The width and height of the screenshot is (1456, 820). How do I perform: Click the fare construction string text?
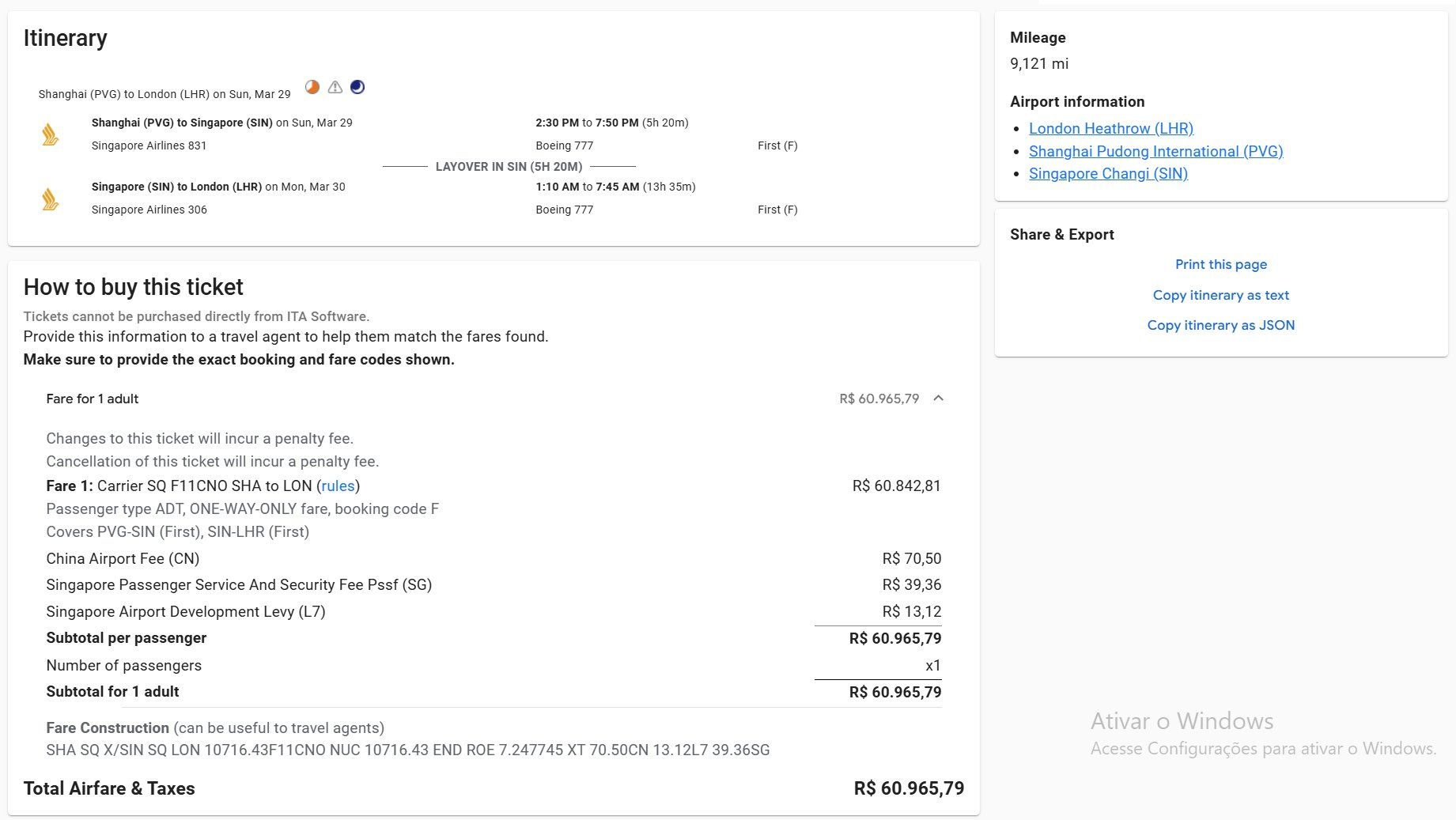[408, 750]
